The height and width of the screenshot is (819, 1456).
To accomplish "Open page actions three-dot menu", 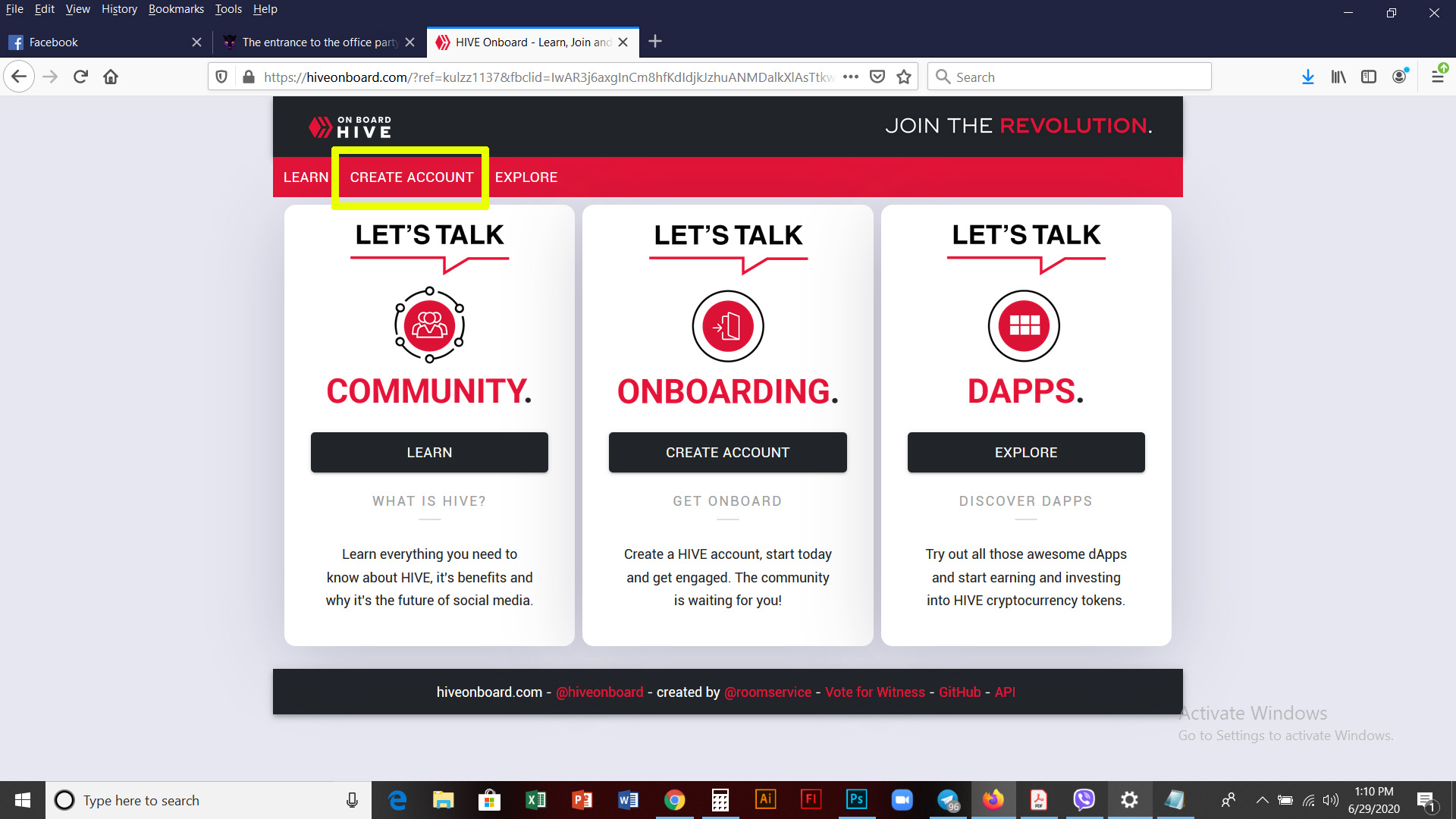I will pyautogui.click(x=851, y=77).
